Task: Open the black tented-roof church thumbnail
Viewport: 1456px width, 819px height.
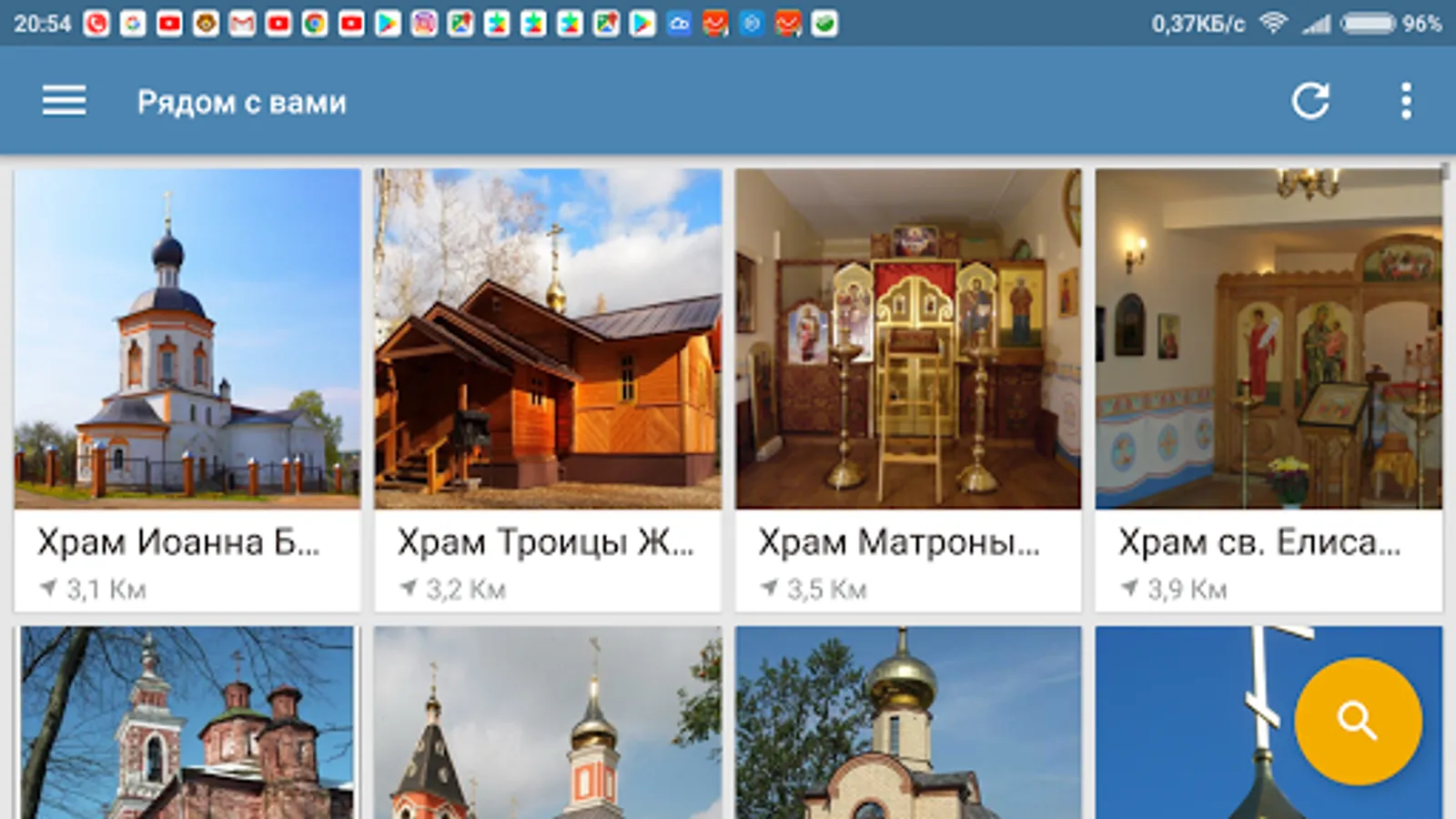Action: pos(548,723)
